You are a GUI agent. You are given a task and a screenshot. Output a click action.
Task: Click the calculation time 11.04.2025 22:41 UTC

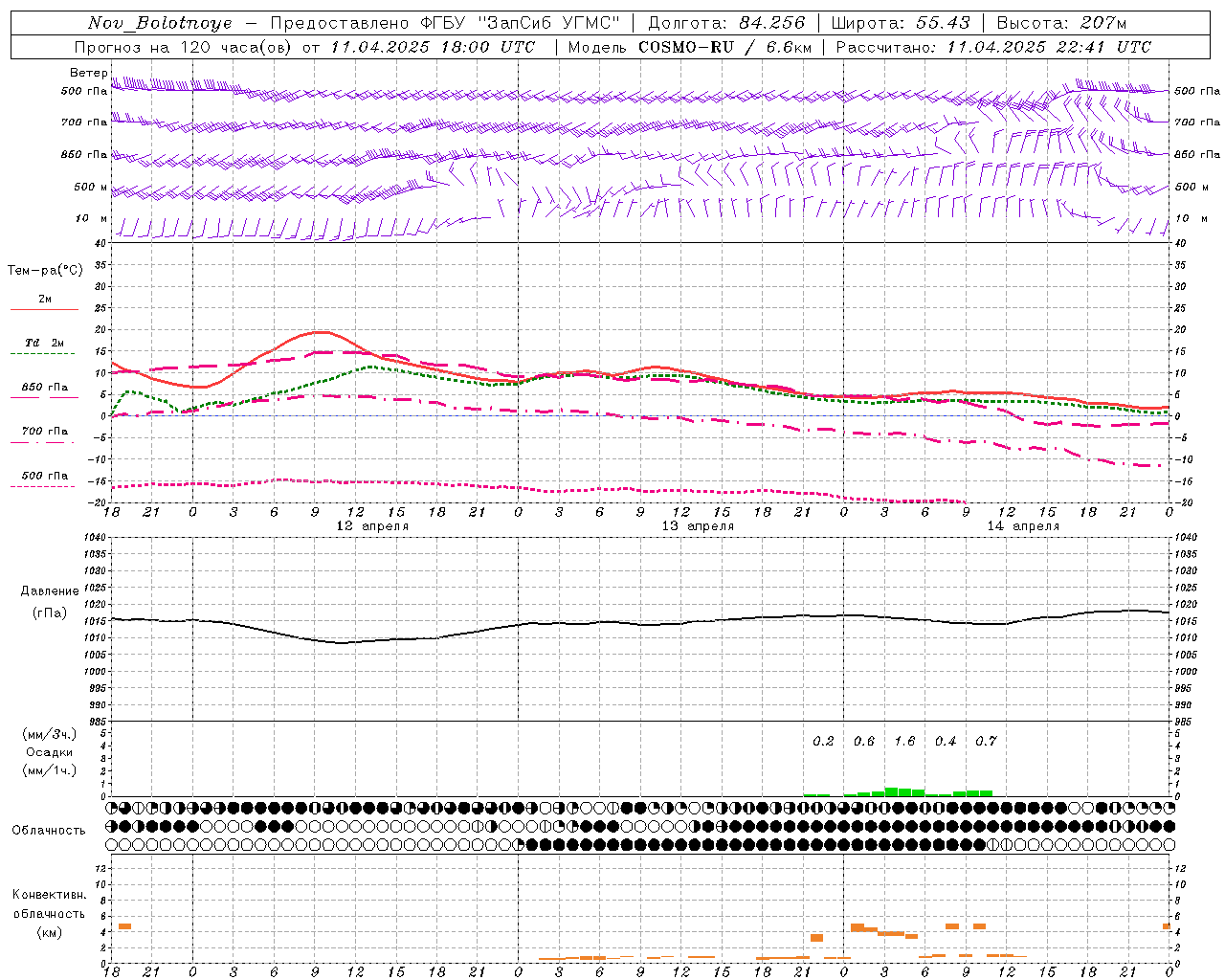pyautogui.click(x=1049, y=47)
